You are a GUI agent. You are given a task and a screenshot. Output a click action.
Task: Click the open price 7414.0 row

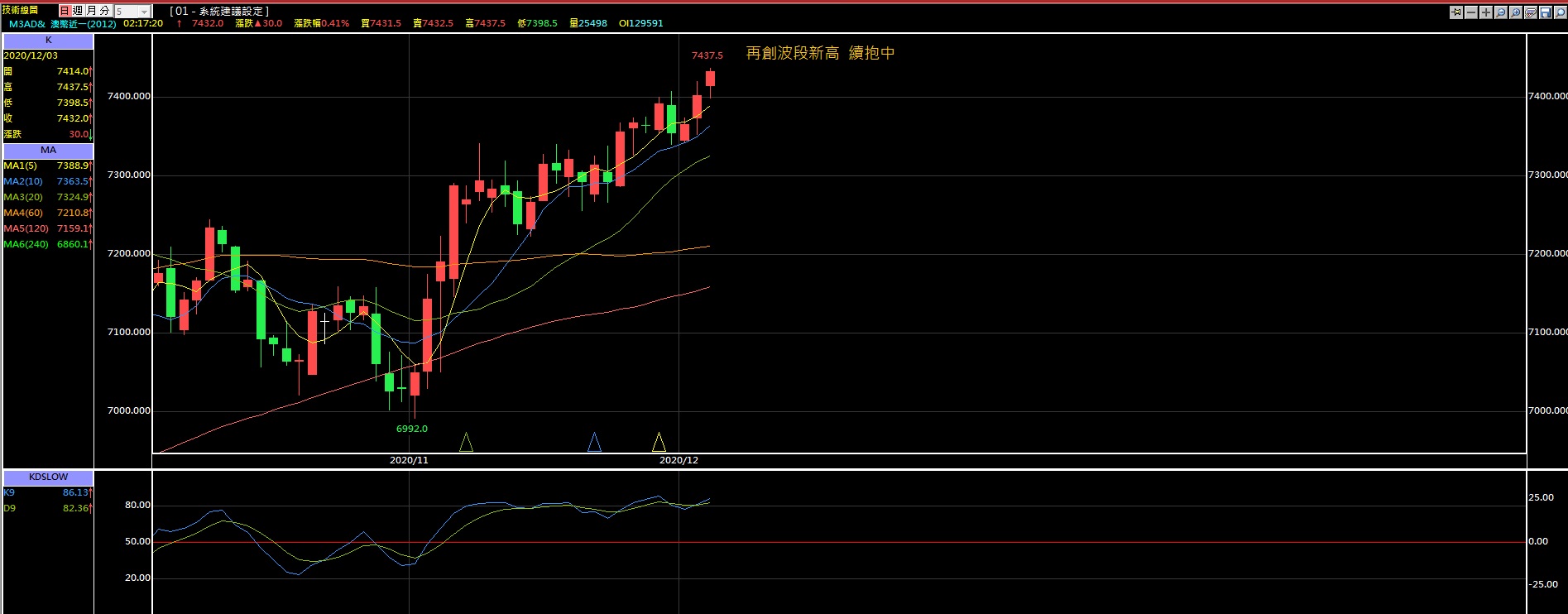click(x=48, y=71)
